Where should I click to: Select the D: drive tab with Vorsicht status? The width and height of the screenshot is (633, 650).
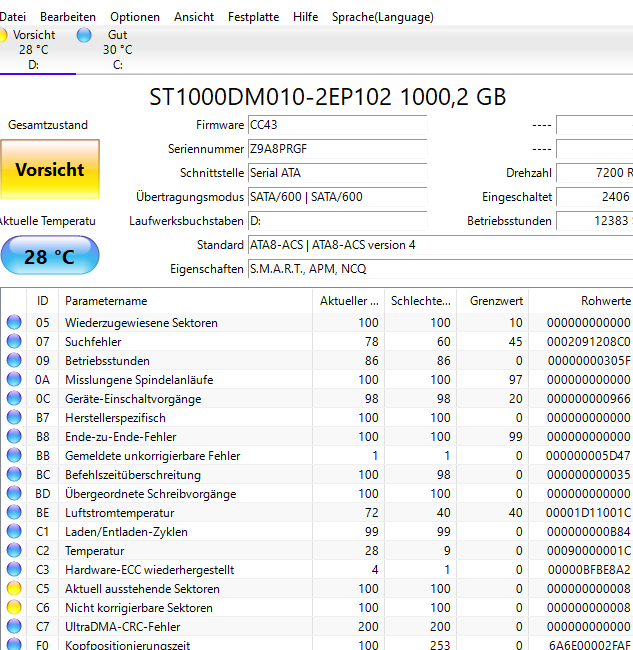(x=33, y=50)
